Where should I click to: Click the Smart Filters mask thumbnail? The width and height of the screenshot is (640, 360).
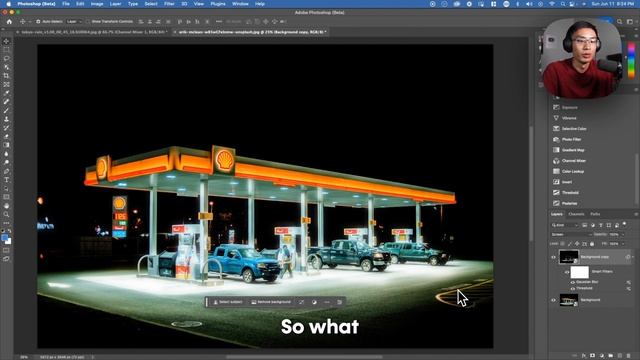click(580, 272)
